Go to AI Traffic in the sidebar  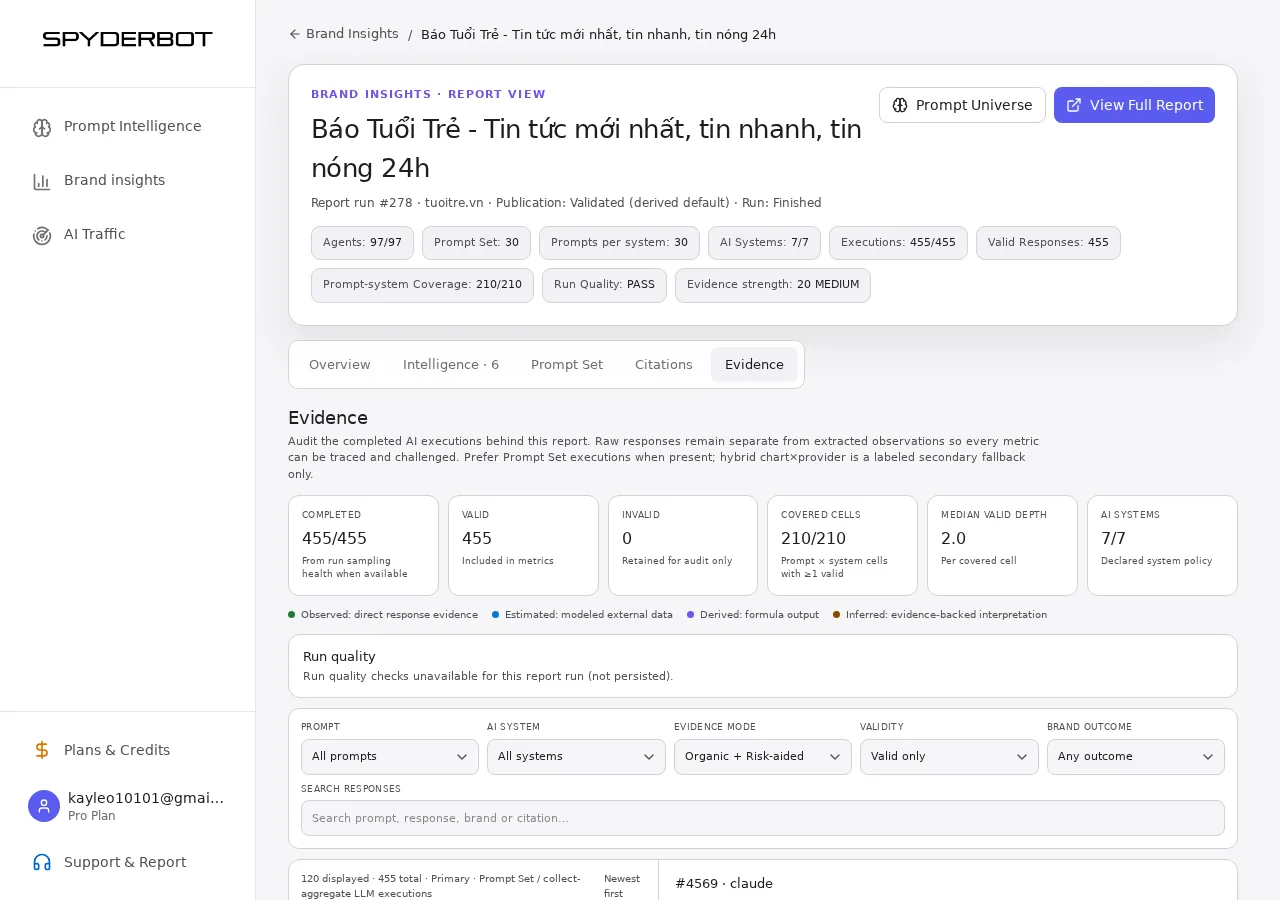(x=127, y=235)
